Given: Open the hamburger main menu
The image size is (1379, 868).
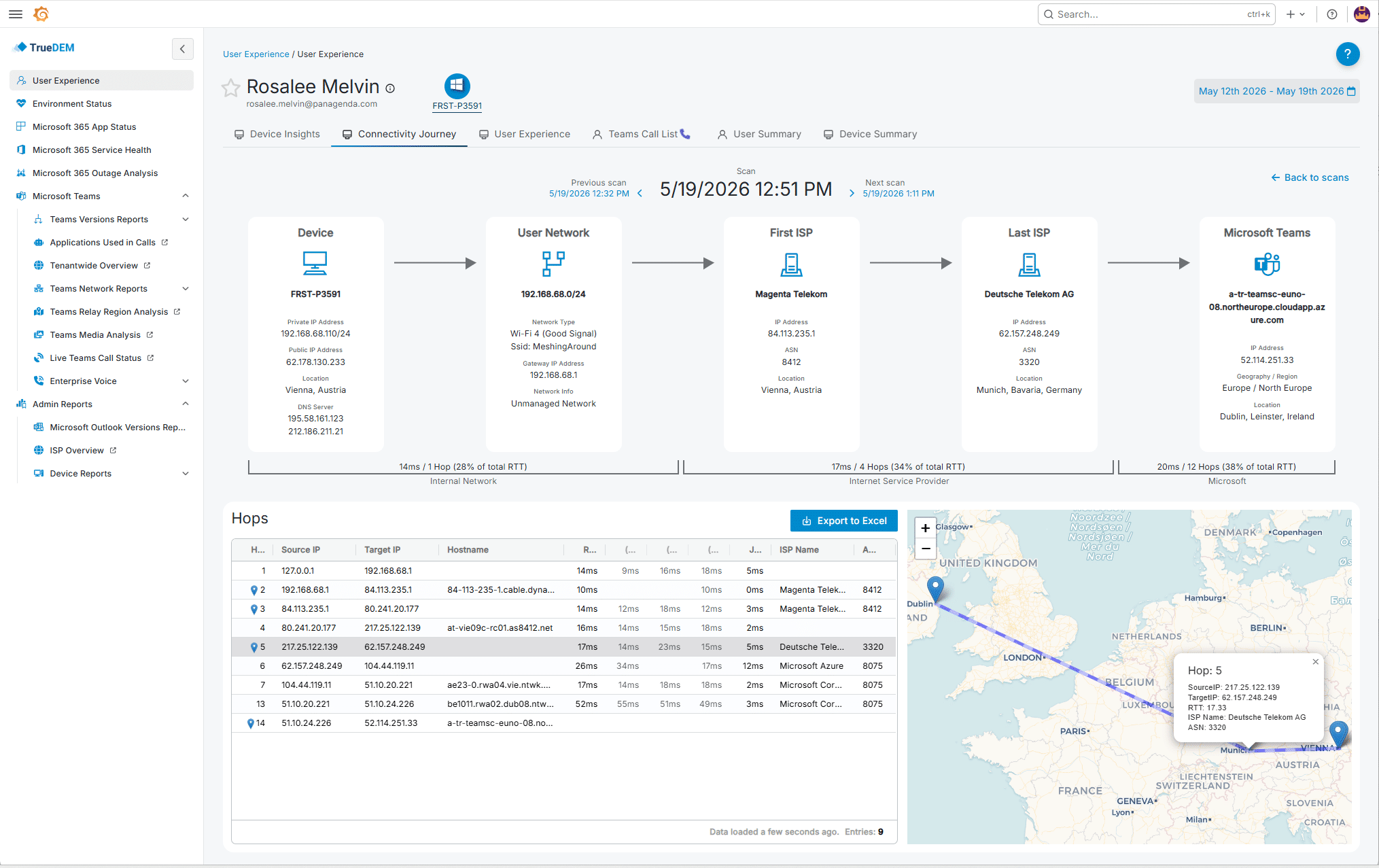Looking at the screenshot, I should coord(16,14).
